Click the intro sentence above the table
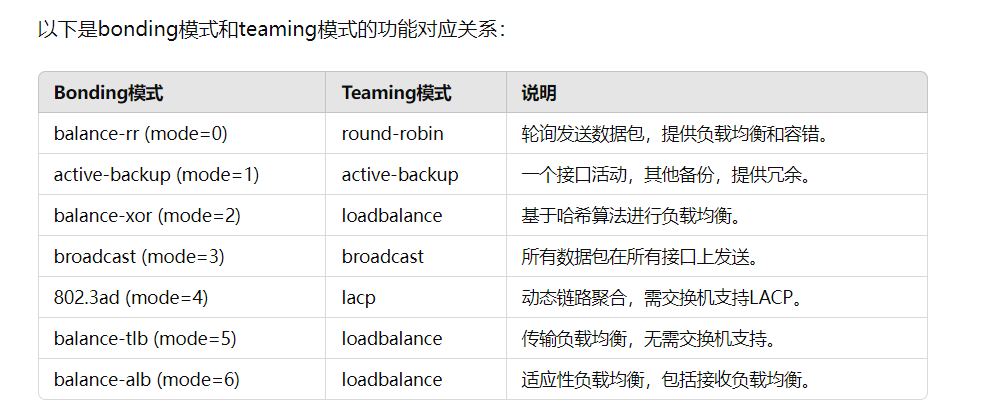This screenshot has width=1000, height=419. tap(272, 29)
